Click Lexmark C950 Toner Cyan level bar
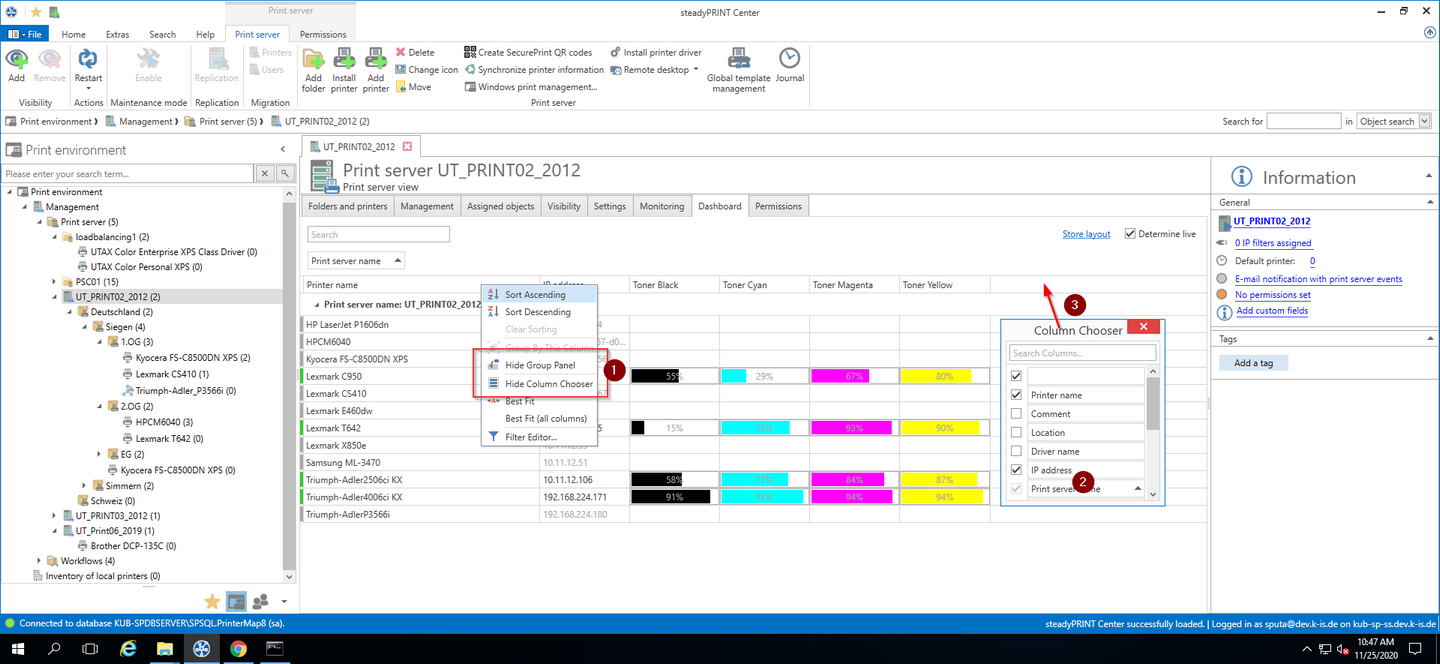Viewport: 1440px width, 664px height. coord(765,376)
